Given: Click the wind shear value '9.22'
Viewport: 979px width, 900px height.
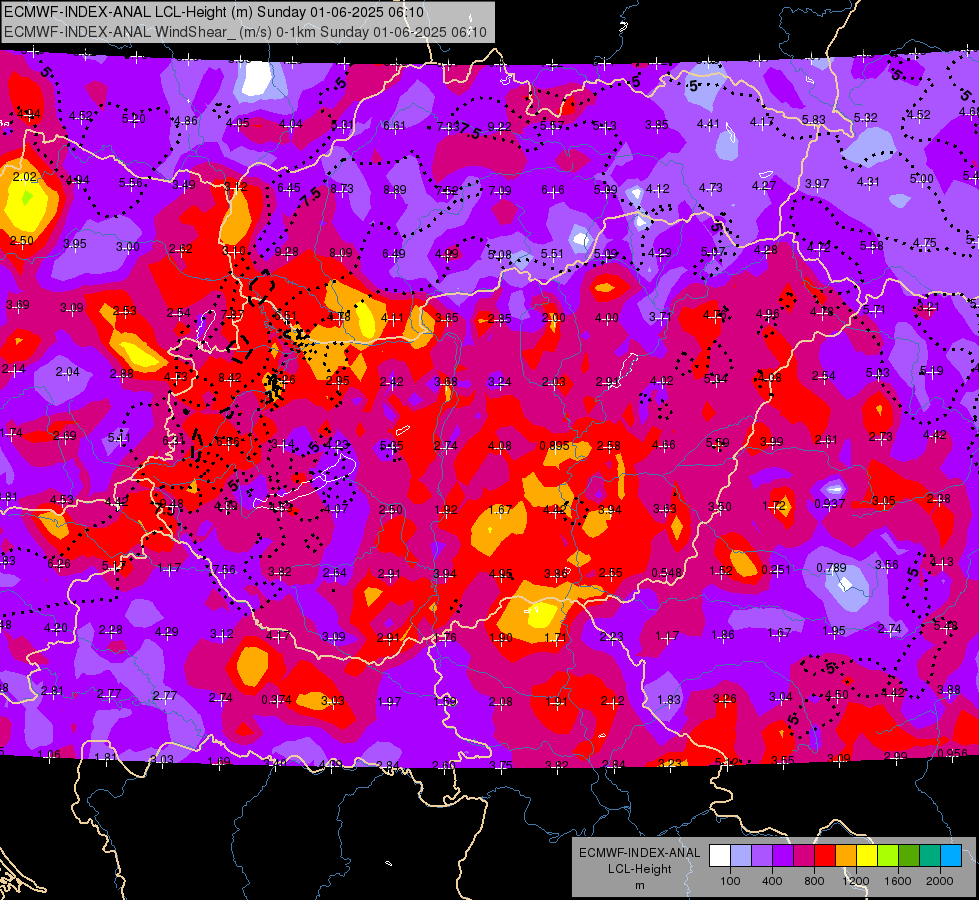Looking at the screenshot, I should click(499, 127).
